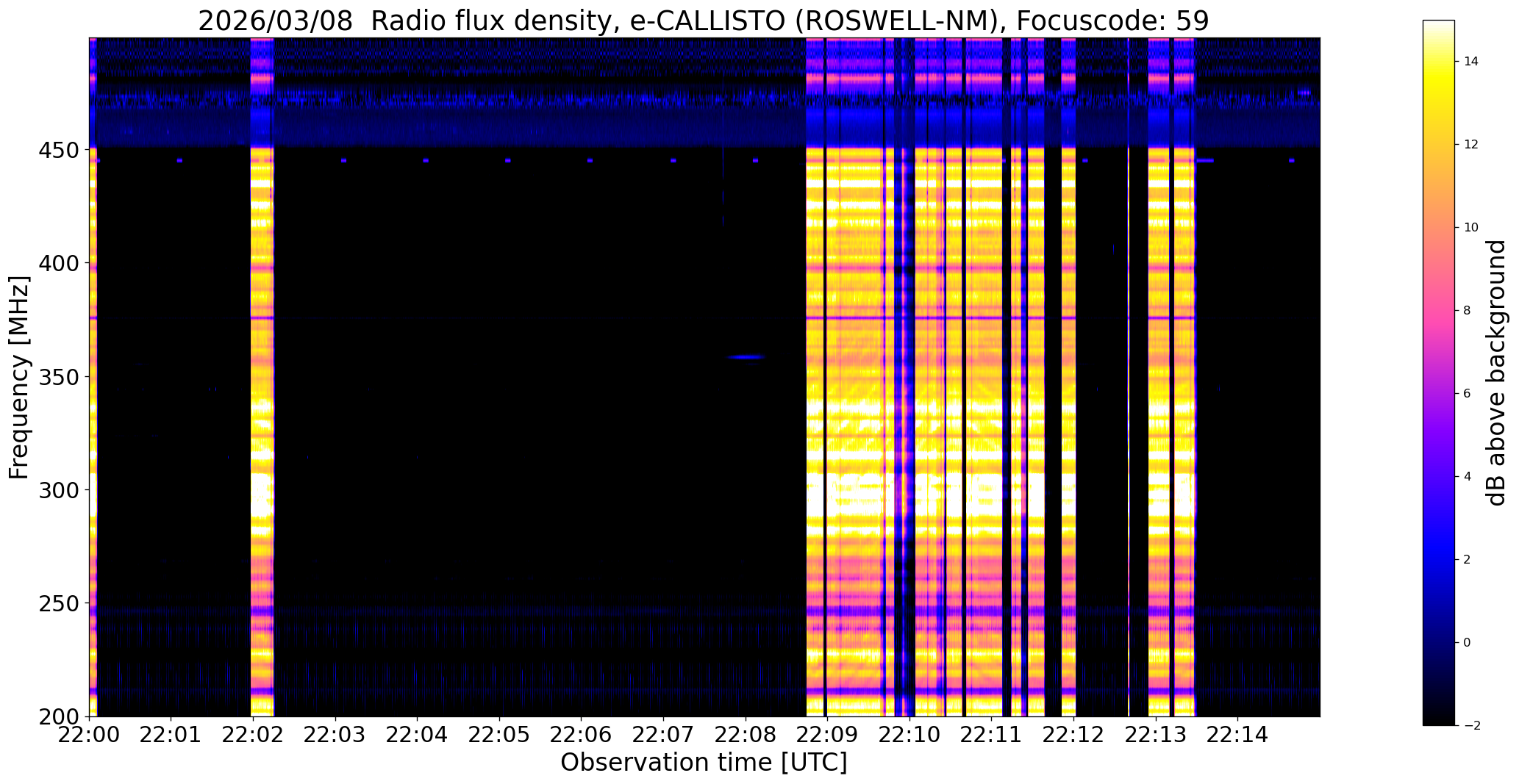Click the colorbar tick label 12
This screenshot has width=1519, height=784.
[x=1471, y=145]
